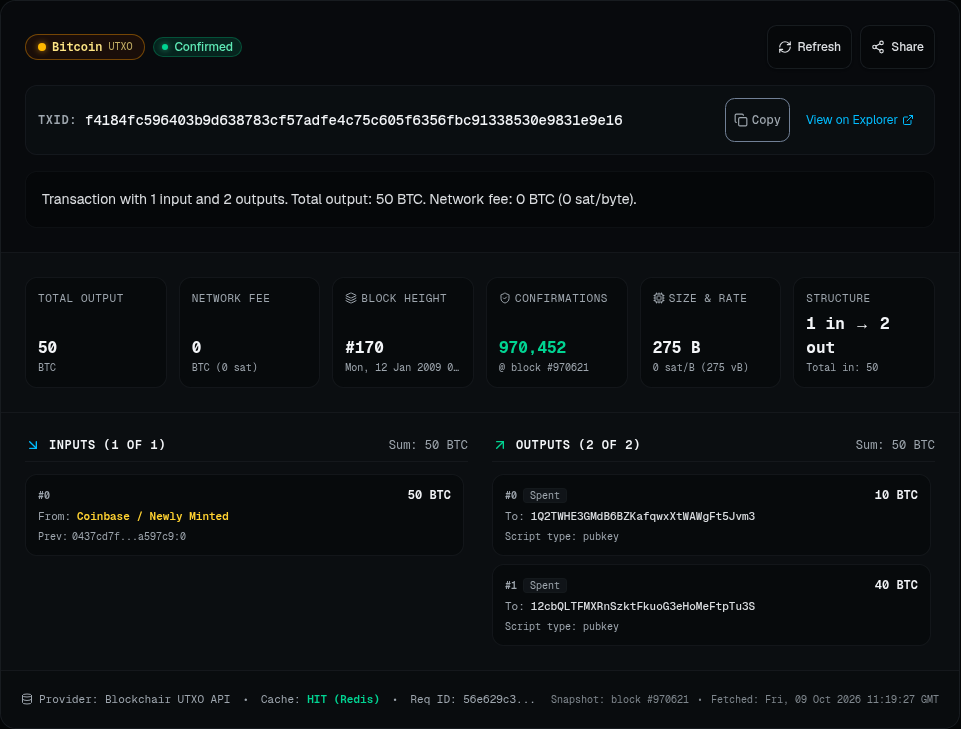Open View on Explorer link
Screen dimensions: 961x729
[859, 120]
